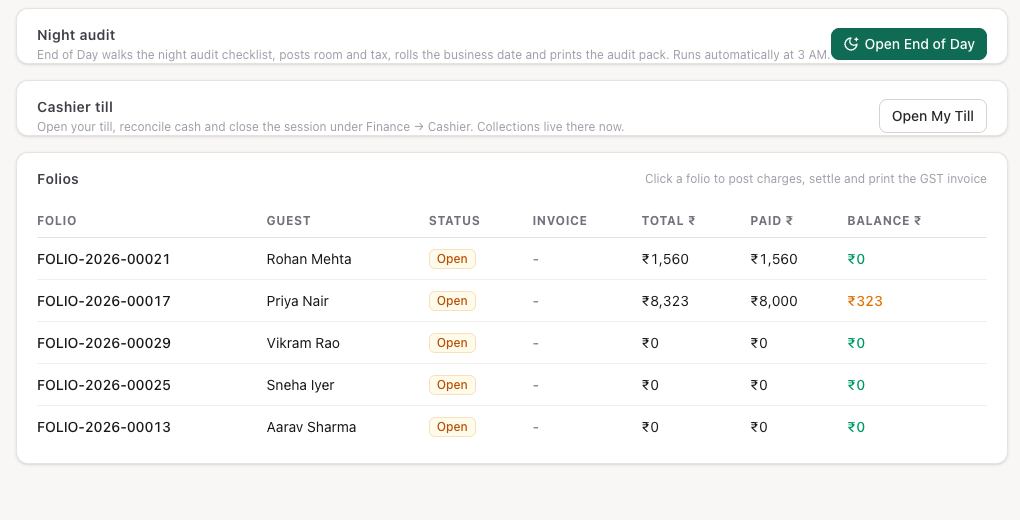Click the FOLIO column header
Image resolution: width=1020 pixels, height=520 pixels.
click(57, 221)
